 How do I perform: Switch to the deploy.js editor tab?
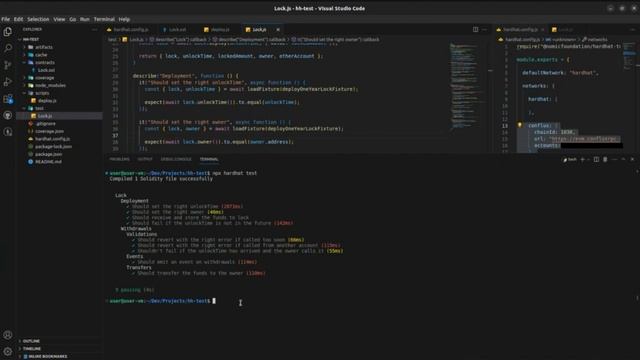coord(220,29)
